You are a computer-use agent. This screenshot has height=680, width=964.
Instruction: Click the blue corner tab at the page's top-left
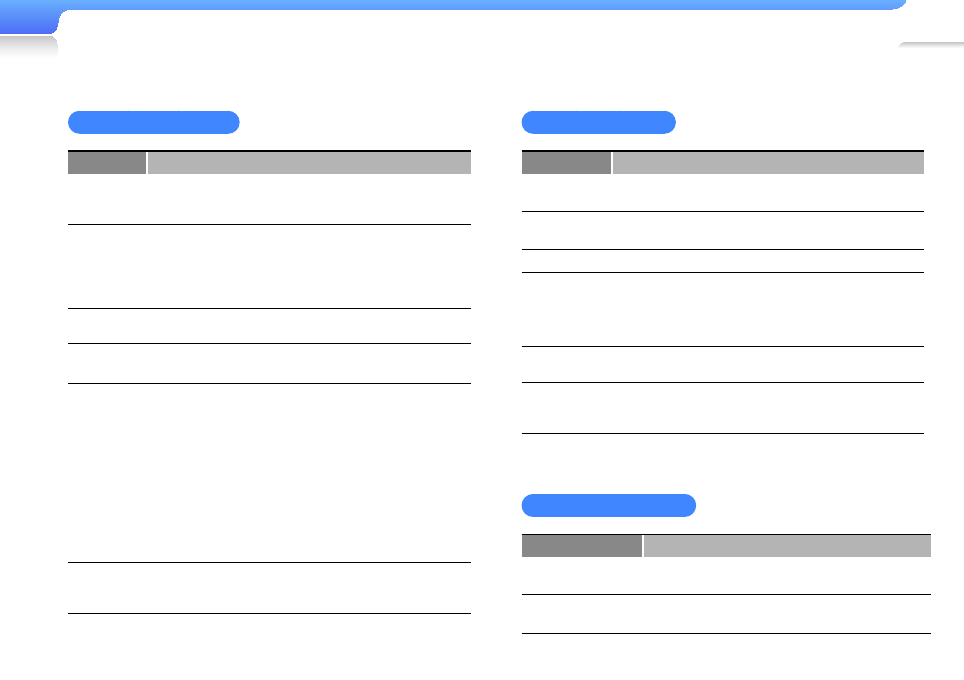(27, 22)
